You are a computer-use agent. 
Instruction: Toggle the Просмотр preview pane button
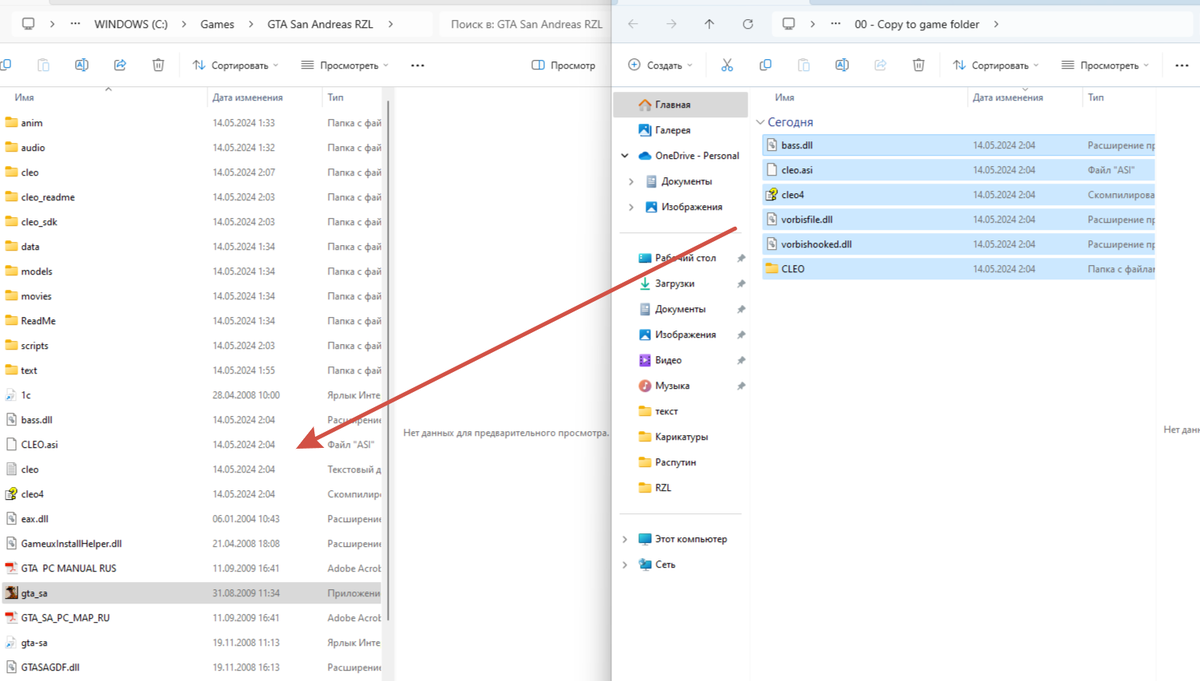point(564,65)
